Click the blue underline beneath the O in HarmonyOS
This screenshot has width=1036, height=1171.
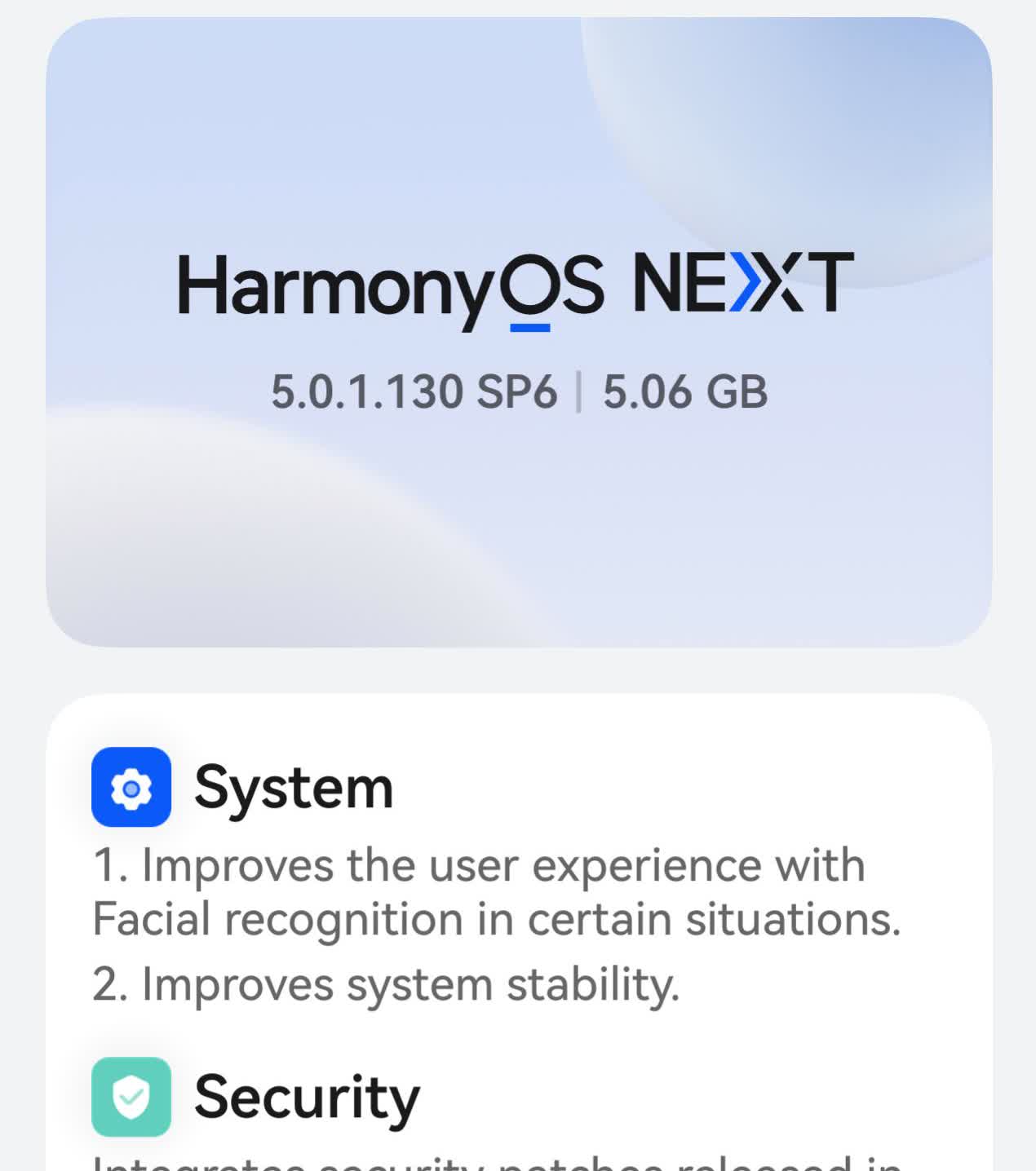[530, 328]
